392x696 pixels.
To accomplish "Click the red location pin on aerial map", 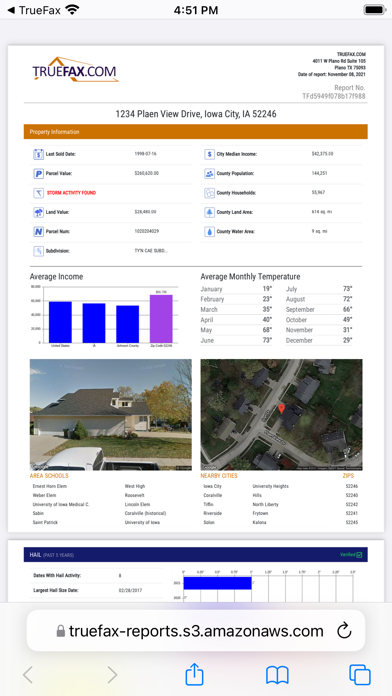I will point(281,409).
